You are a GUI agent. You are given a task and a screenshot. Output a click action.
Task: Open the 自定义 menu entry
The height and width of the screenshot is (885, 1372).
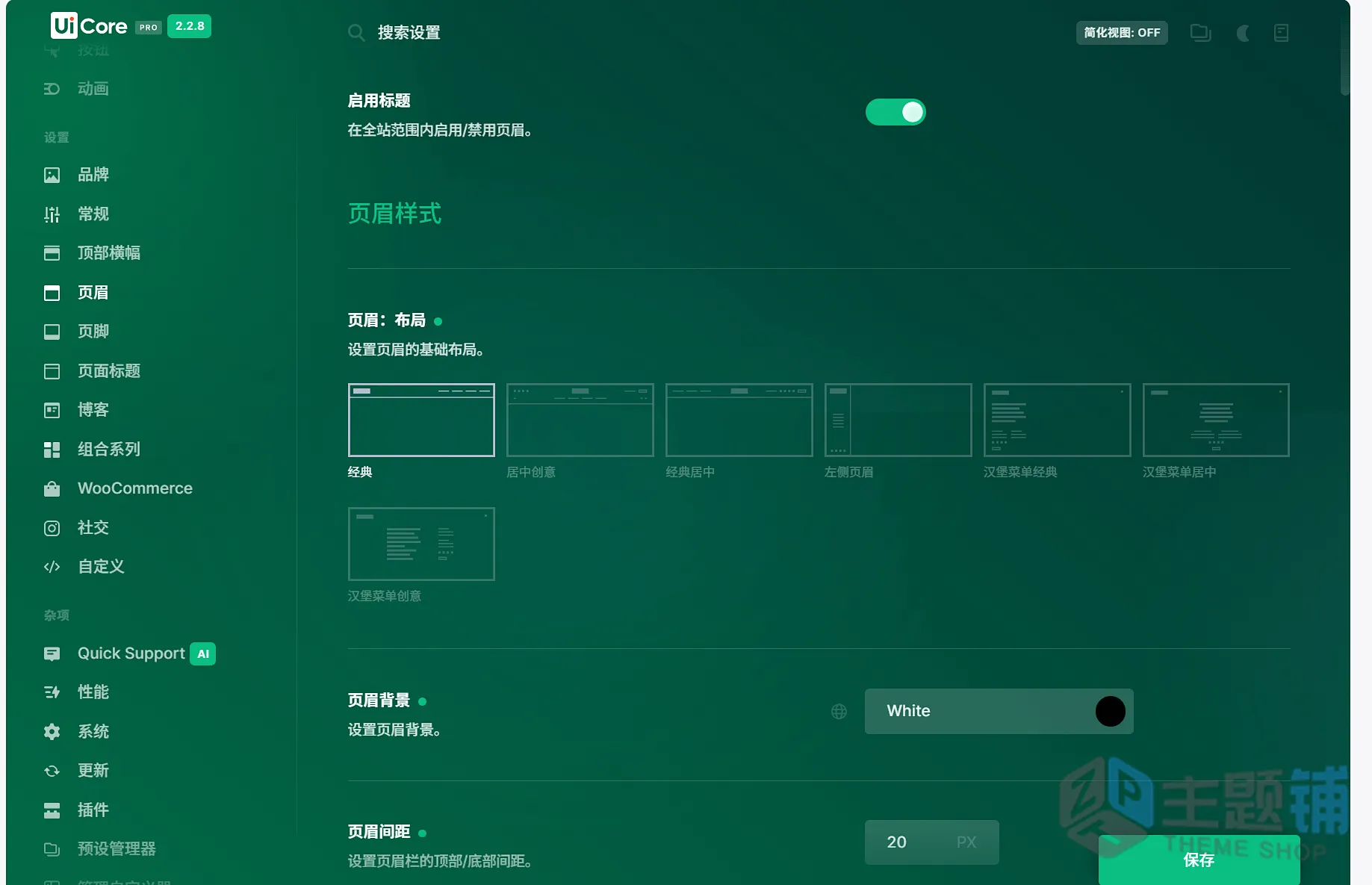coord(101,567)
